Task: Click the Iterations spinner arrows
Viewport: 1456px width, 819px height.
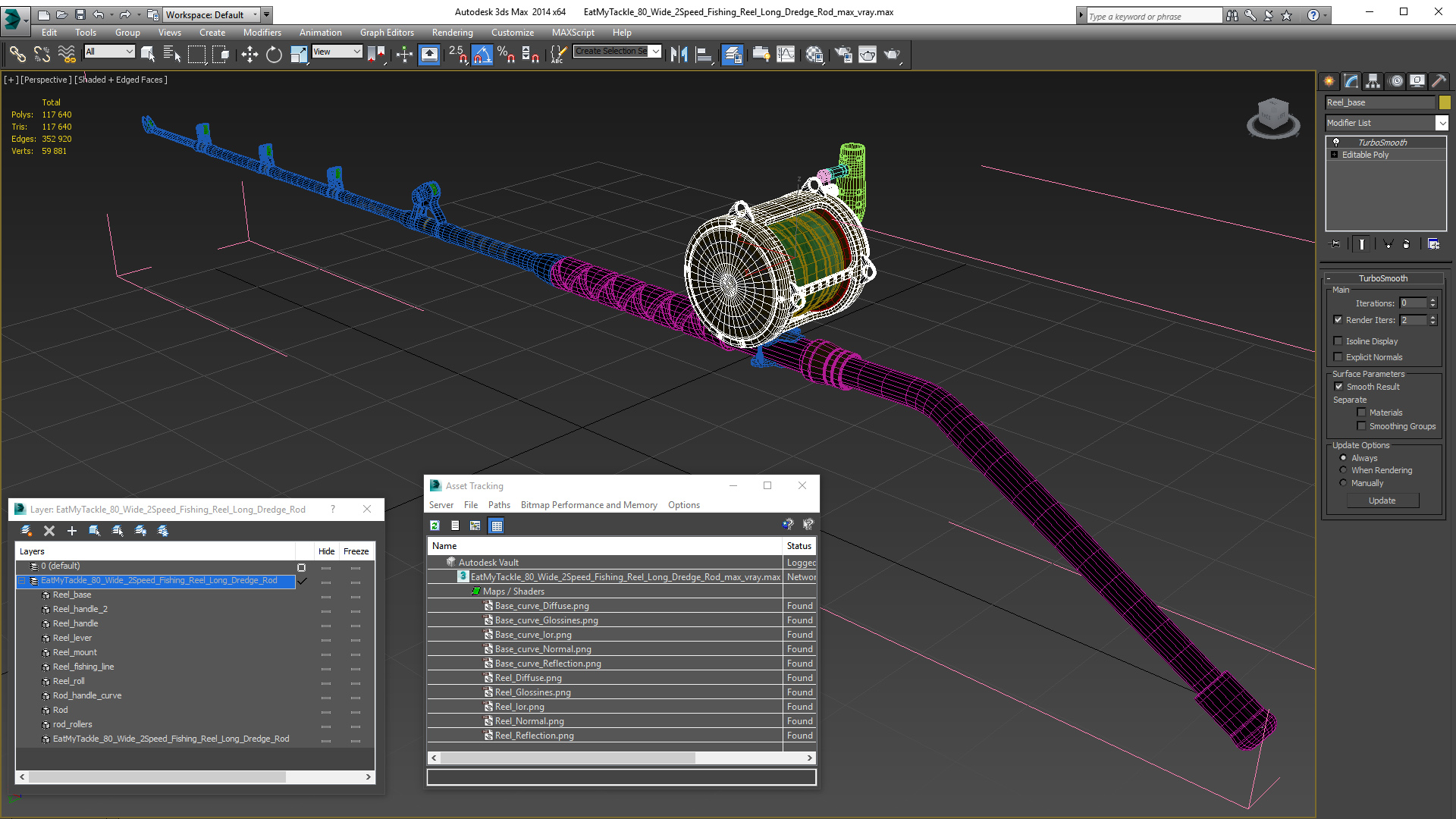Action: pyautogui.click(x=1432, y=303)
